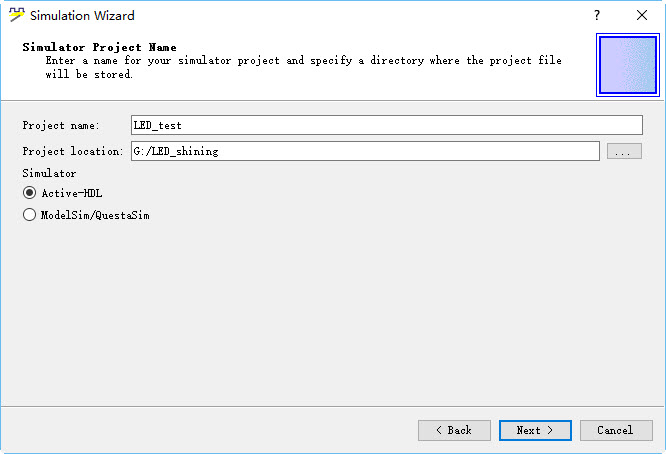Click the 'Simulator Project Name' heading
666x454 pixels.
99,47
